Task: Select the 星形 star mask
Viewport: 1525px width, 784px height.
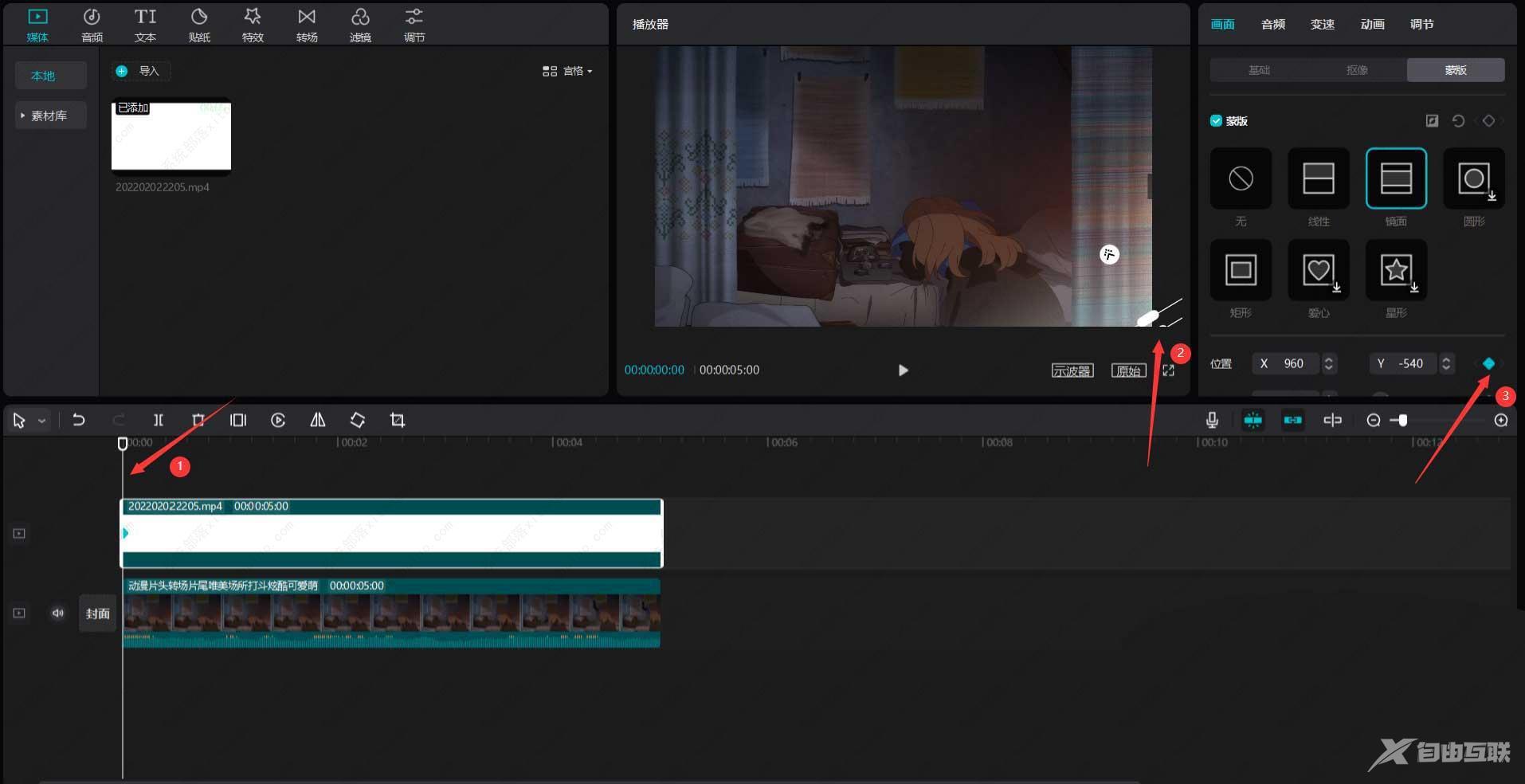Action: tap(1396, 270)
